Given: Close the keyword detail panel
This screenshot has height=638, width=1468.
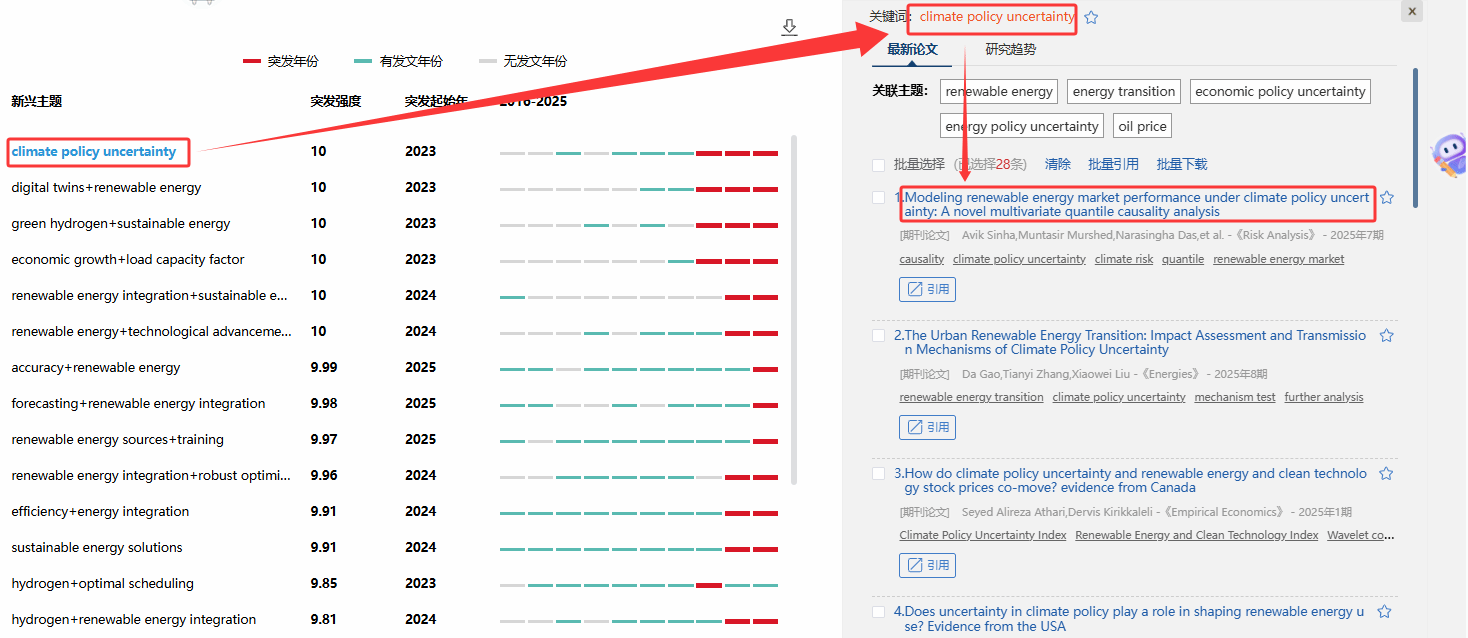Looking at the screenshot, I should click(x=1411, y=11).
